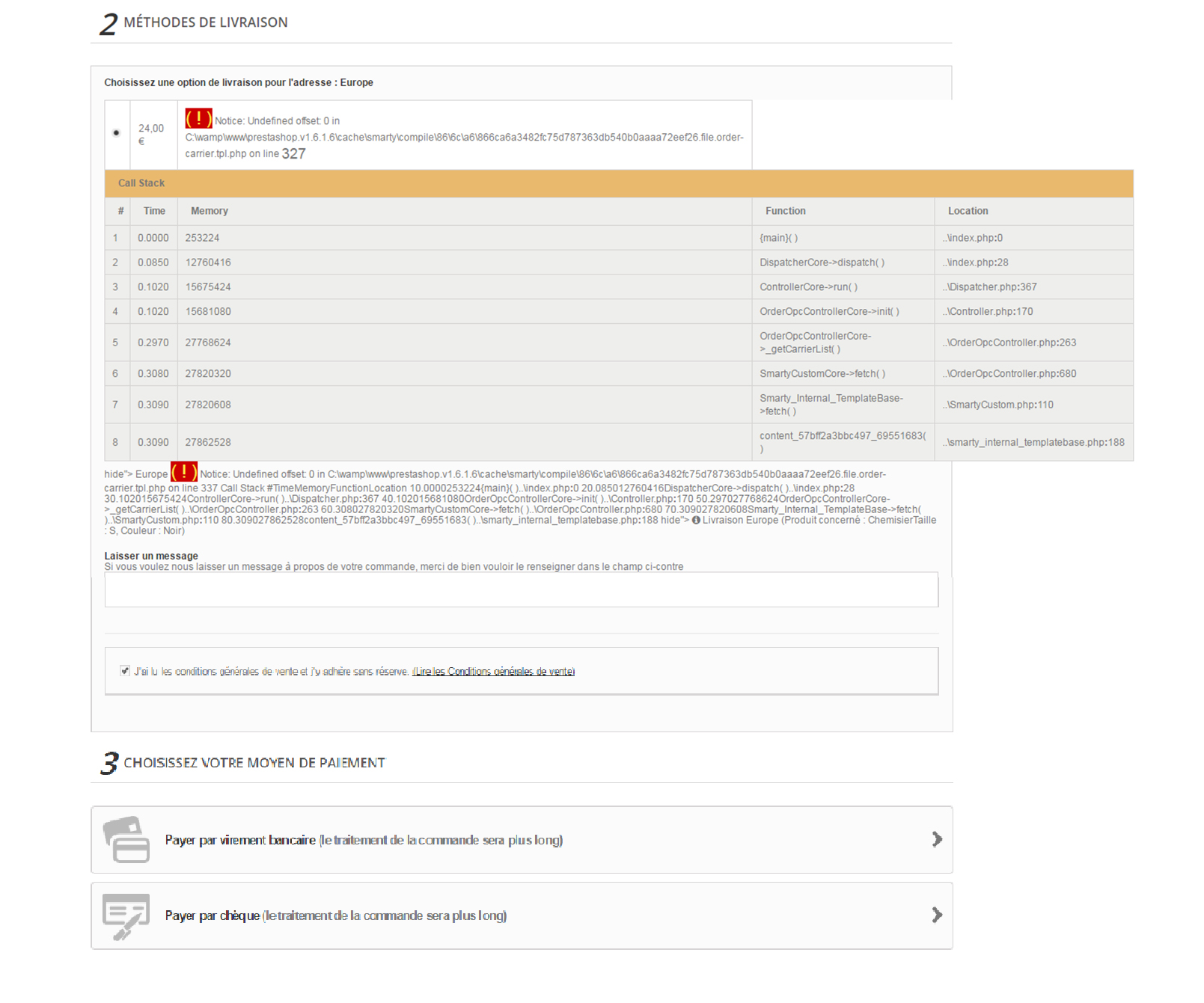
Task: Click the ..\index.php:0 location cell
Action: pos(1034,238)
